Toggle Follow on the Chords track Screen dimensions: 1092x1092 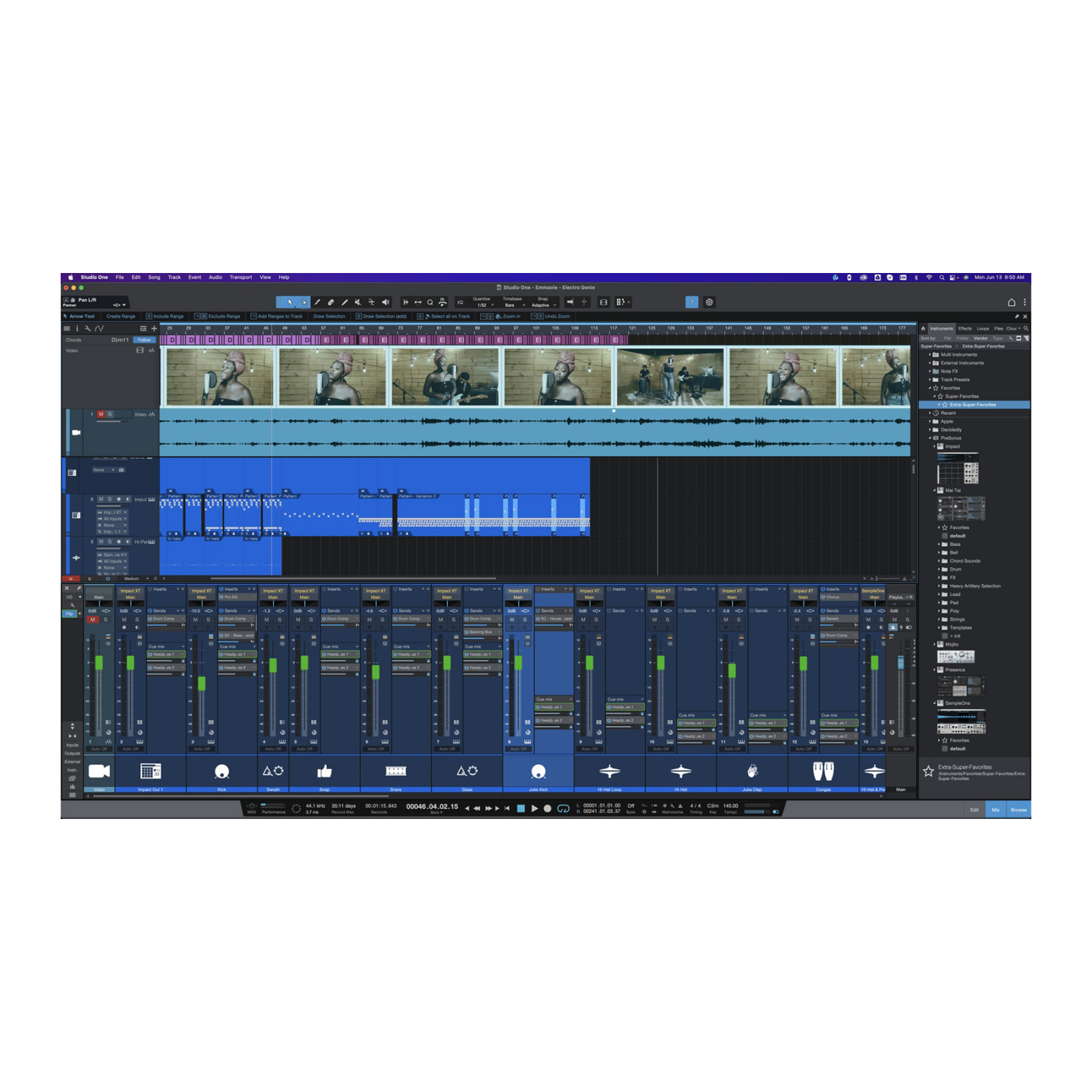point(144,340)
